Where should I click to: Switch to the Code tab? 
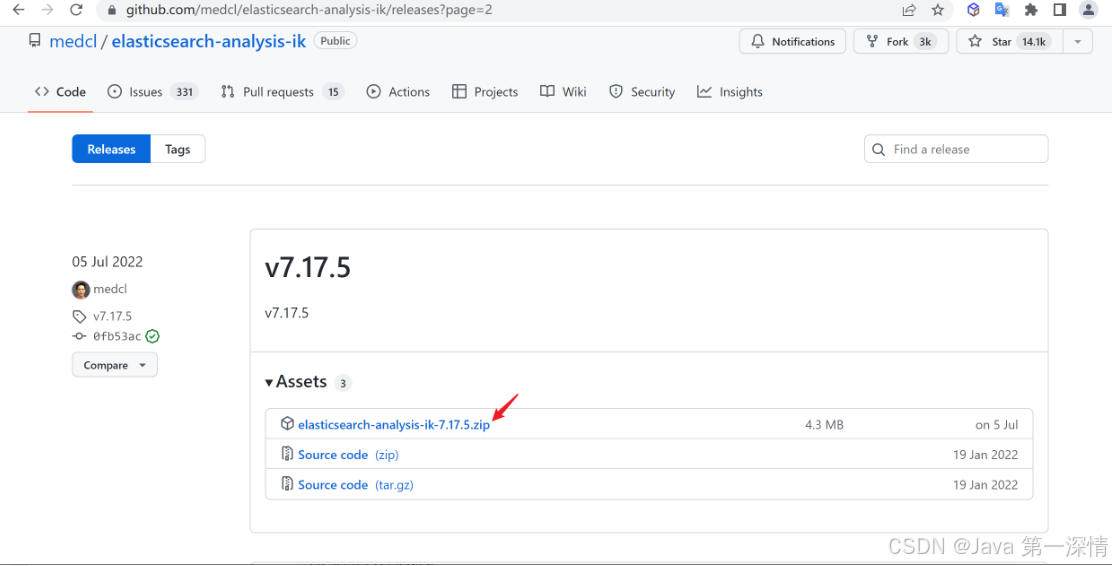[x=60, y=91]
